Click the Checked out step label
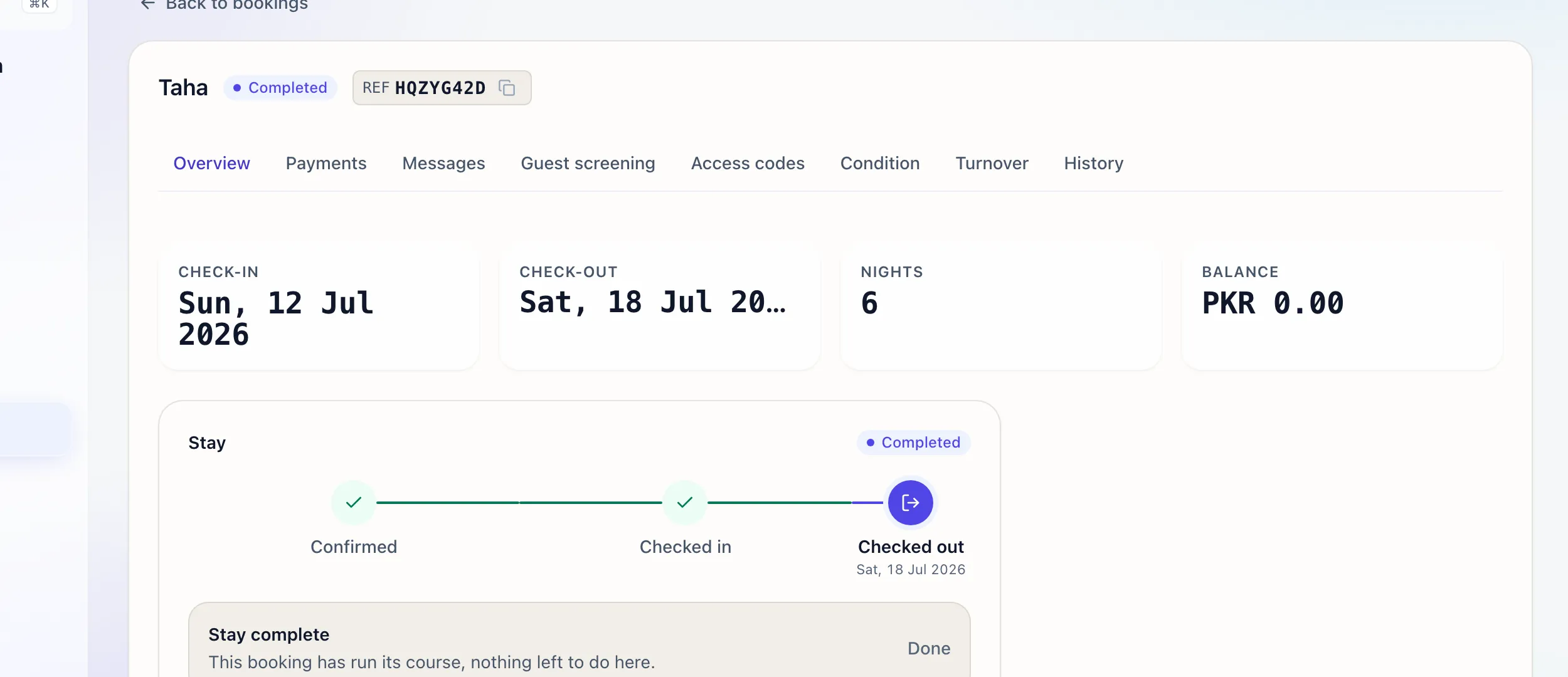 click(x=911, y=547)
